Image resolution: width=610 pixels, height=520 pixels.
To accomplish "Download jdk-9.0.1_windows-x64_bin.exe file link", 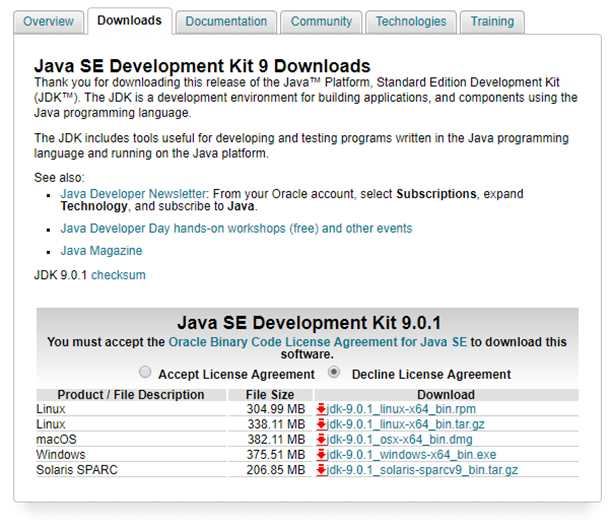I will 411,455.
